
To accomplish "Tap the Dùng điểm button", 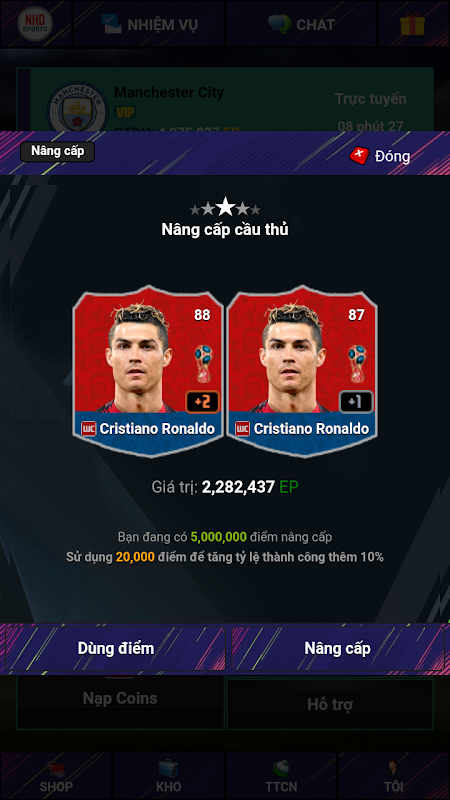I will [x=116, y=648].
